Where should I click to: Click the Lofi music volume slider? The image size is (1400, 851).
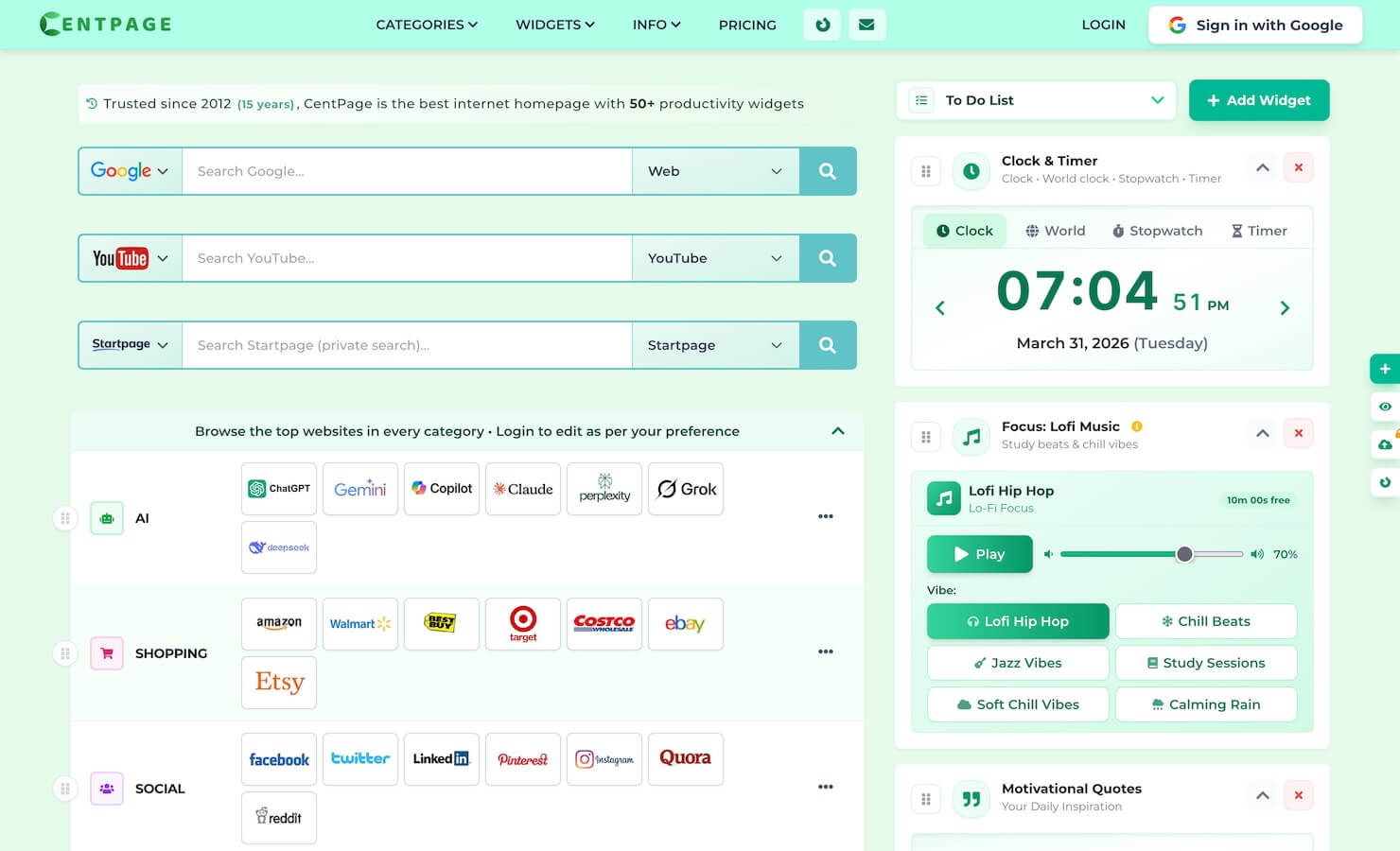pos(1151,554)
